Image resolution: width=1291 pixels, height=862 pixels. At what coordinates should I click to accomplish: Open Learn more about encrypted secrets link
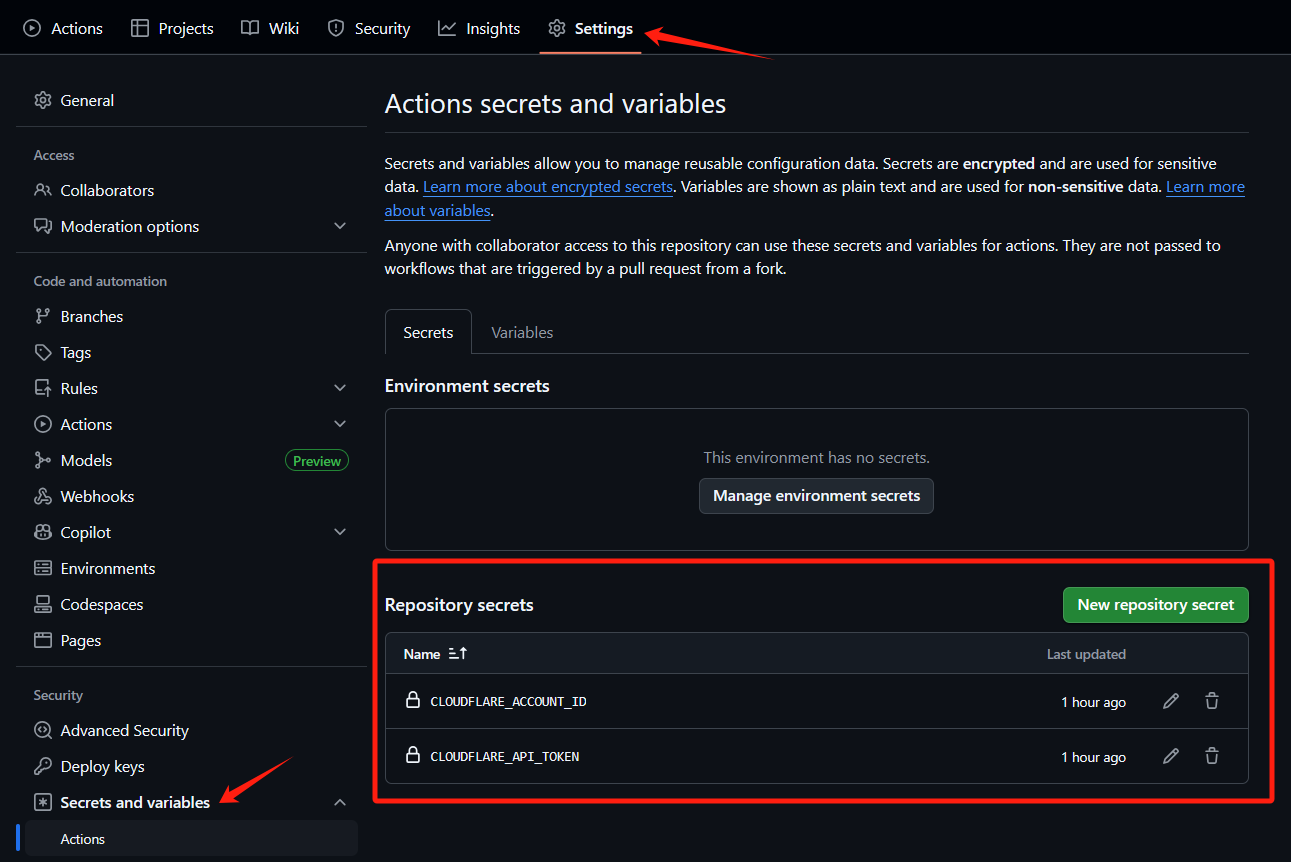(x=548, y=187)
